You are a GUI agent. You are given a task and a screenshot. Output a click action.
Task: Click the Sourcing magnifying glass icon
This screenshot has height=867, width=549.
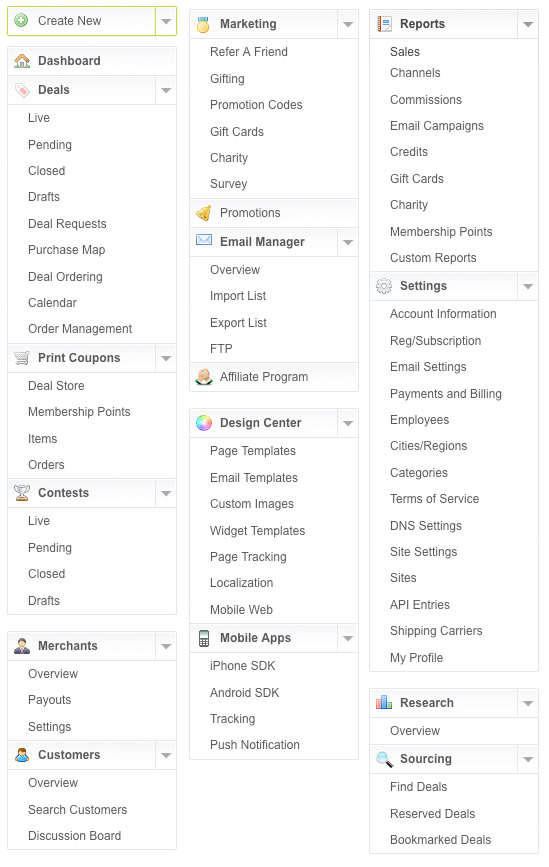point(384,759)
